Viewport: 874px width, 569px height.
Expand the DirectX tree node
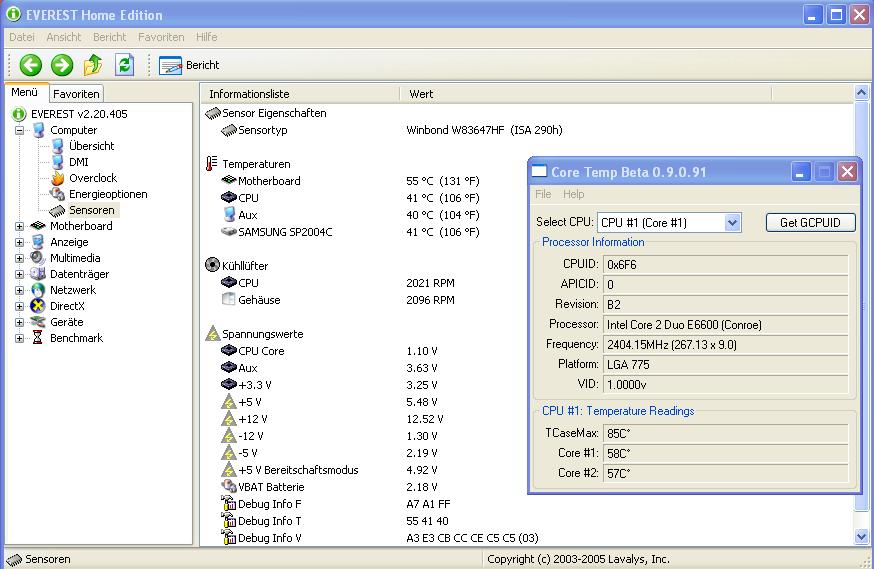tap(20, 306)
